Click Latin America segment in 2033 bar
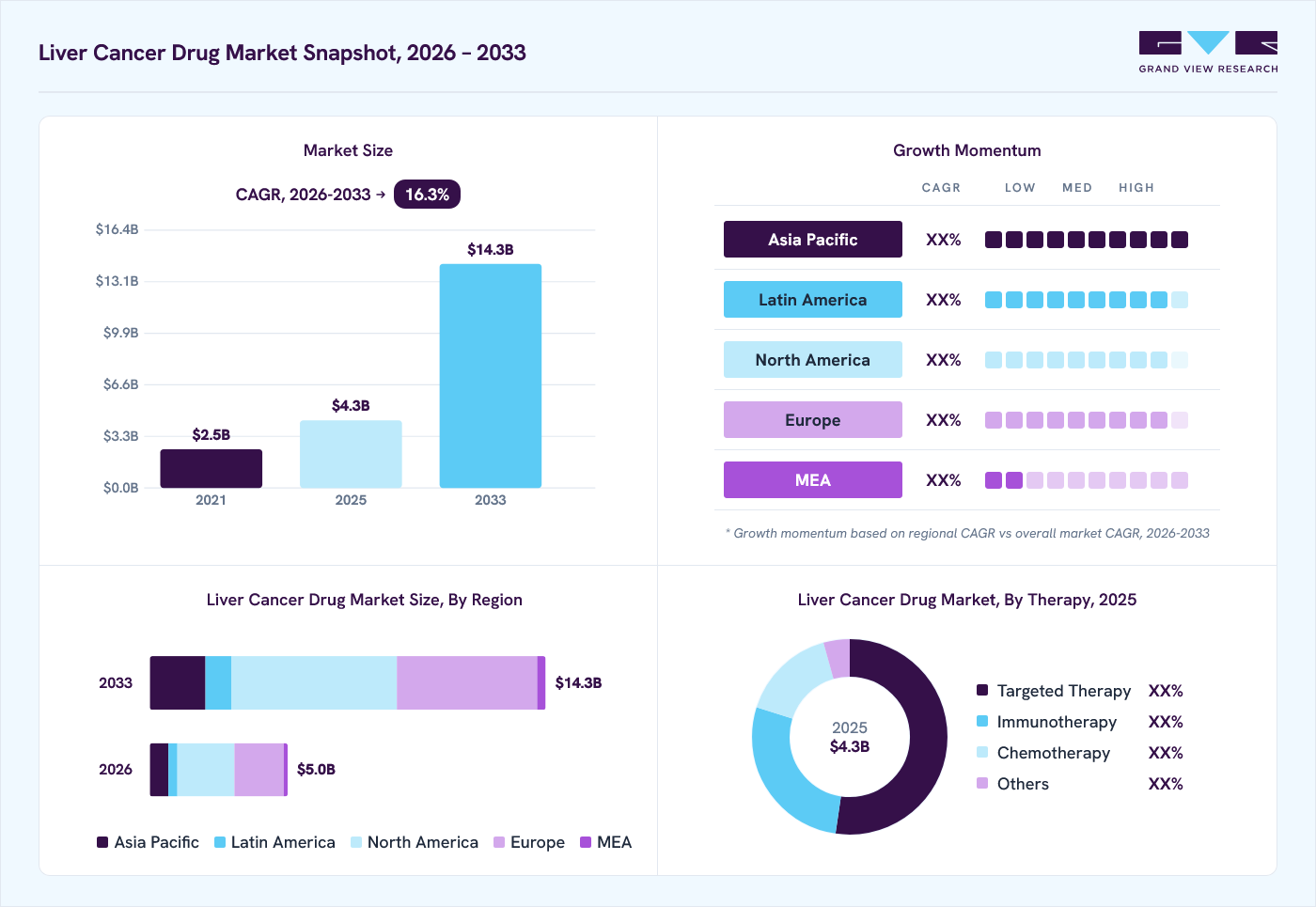The image size is (1316, 907). click(218, 682)
